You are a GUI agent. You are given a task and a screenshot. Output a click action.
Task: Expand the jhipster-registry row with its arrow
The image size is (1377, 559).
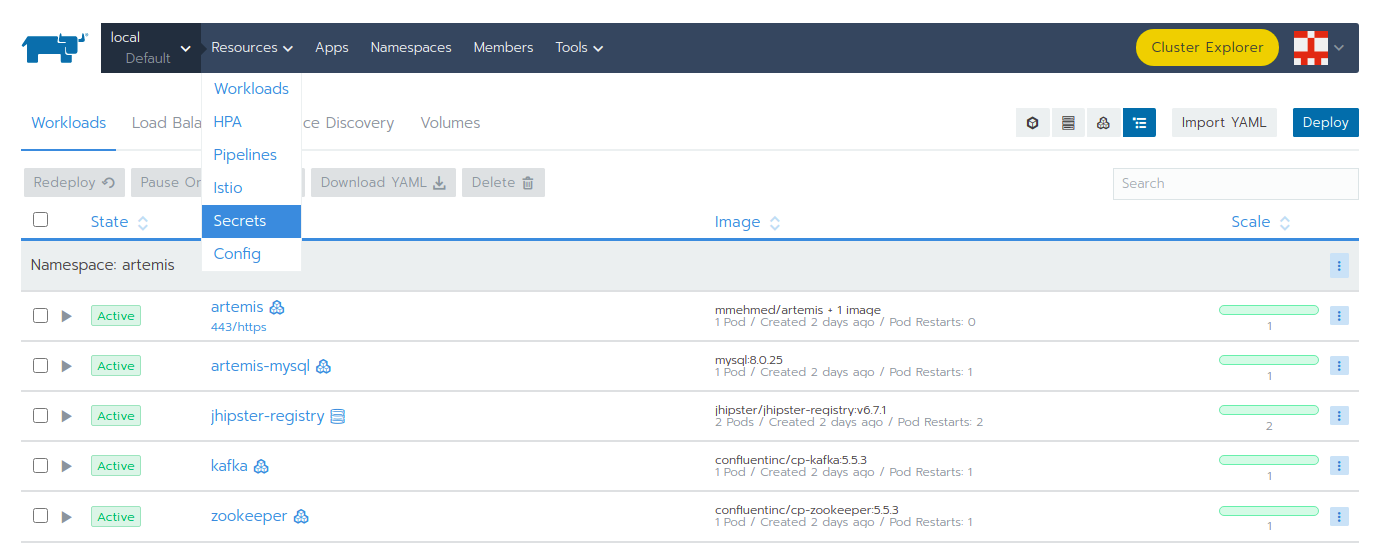click(67, 416)
